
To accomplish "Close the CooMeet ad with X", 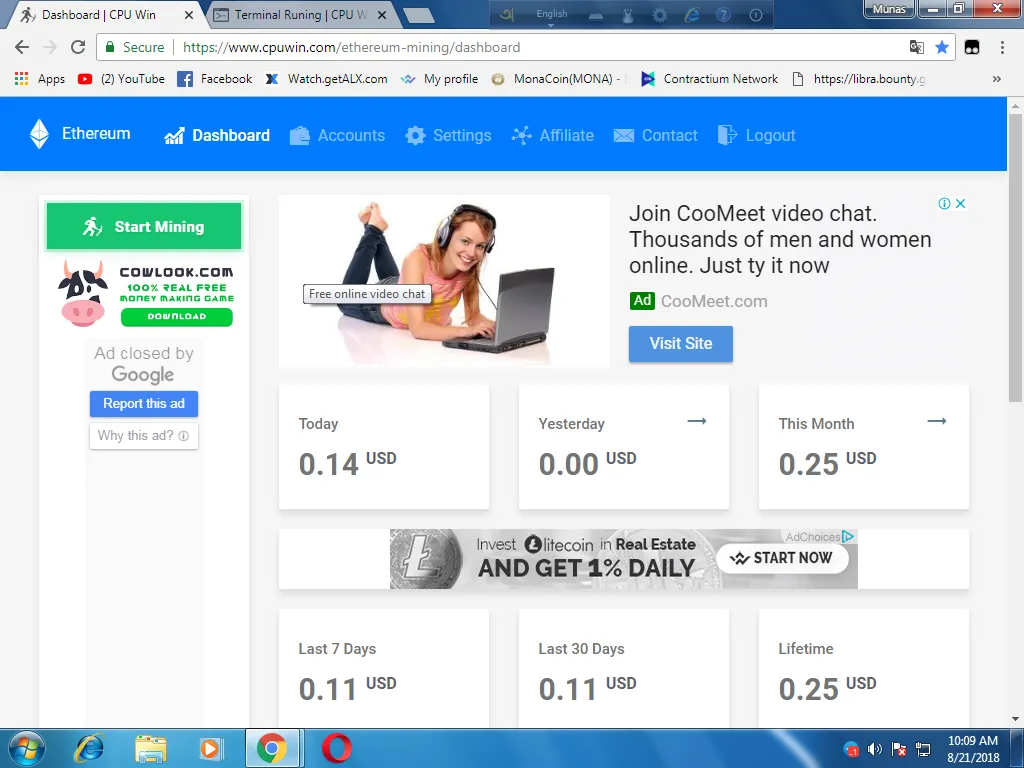I will click(x=960, y=203).
